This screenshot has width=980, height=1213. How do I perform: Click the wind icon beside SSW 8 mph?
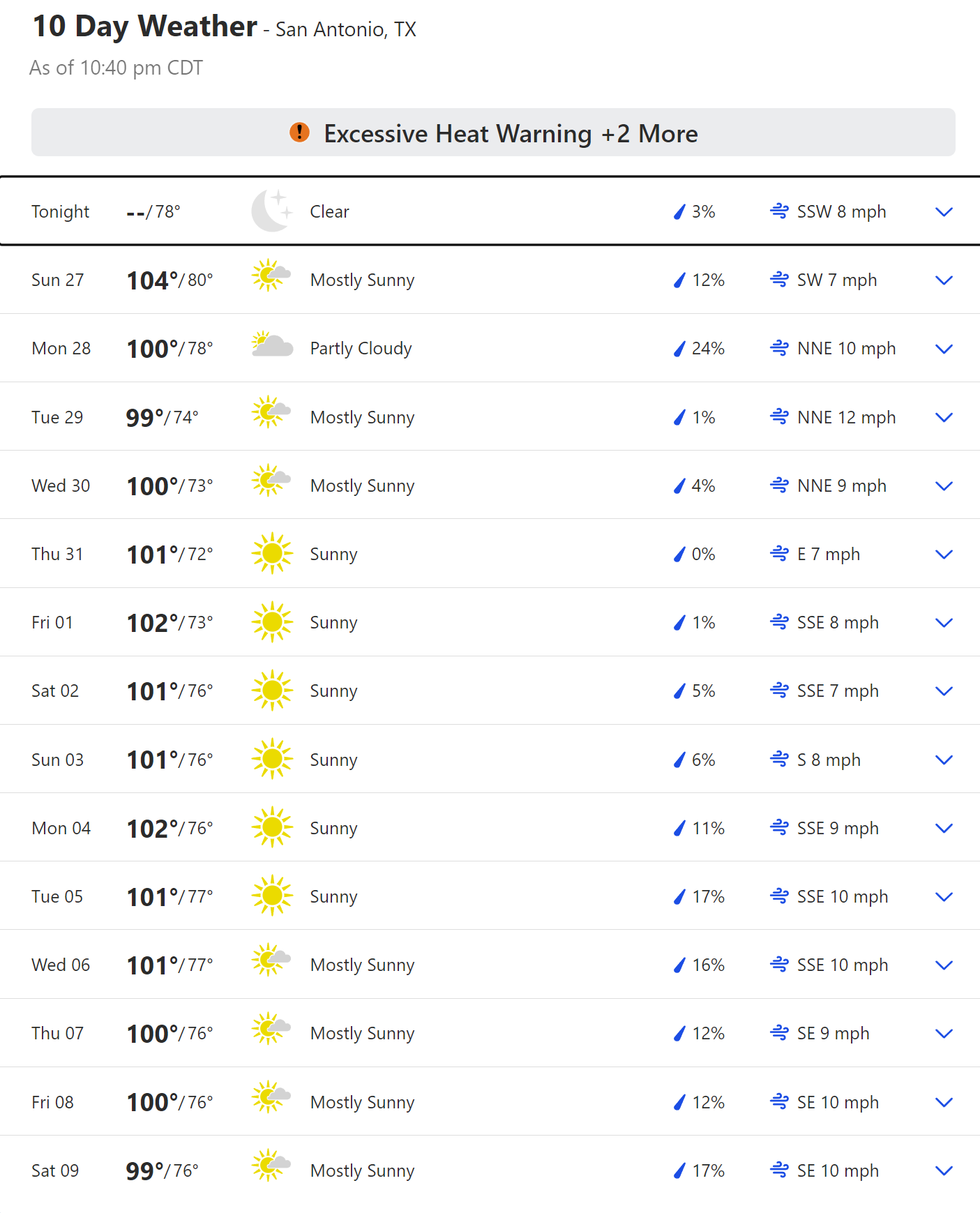click(779, 211)
